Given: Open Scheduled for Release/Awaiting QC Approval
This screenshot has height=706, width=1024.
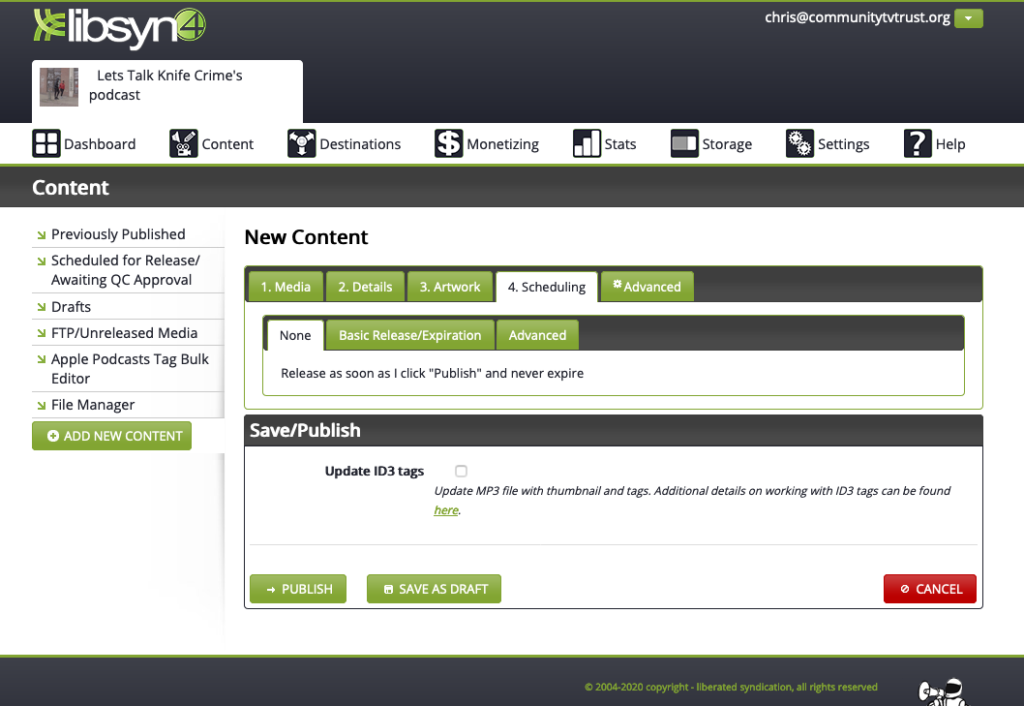Looking at the screenshot, I should pos(125,270).
